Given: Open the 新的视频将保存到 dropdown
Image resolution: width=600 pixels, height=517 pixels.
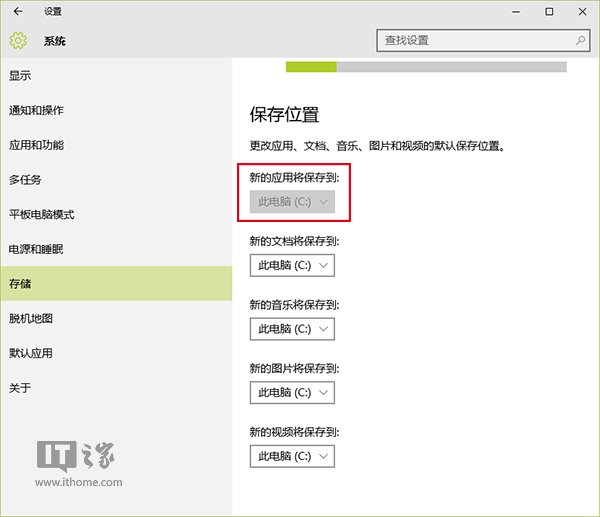Looking at the screenshot, I should (x=292, y=456).
